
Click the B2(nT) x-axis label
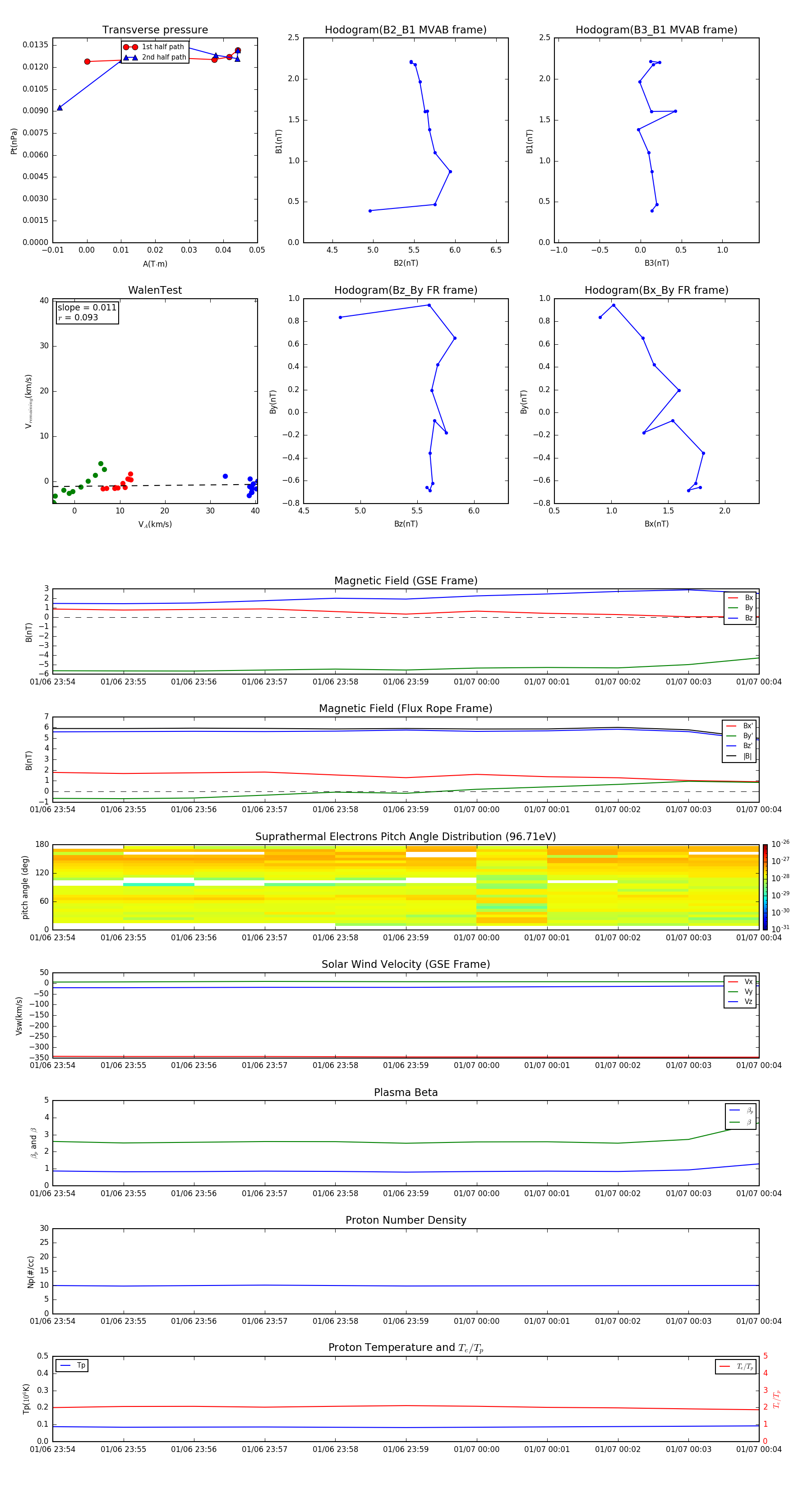point(406,263)
